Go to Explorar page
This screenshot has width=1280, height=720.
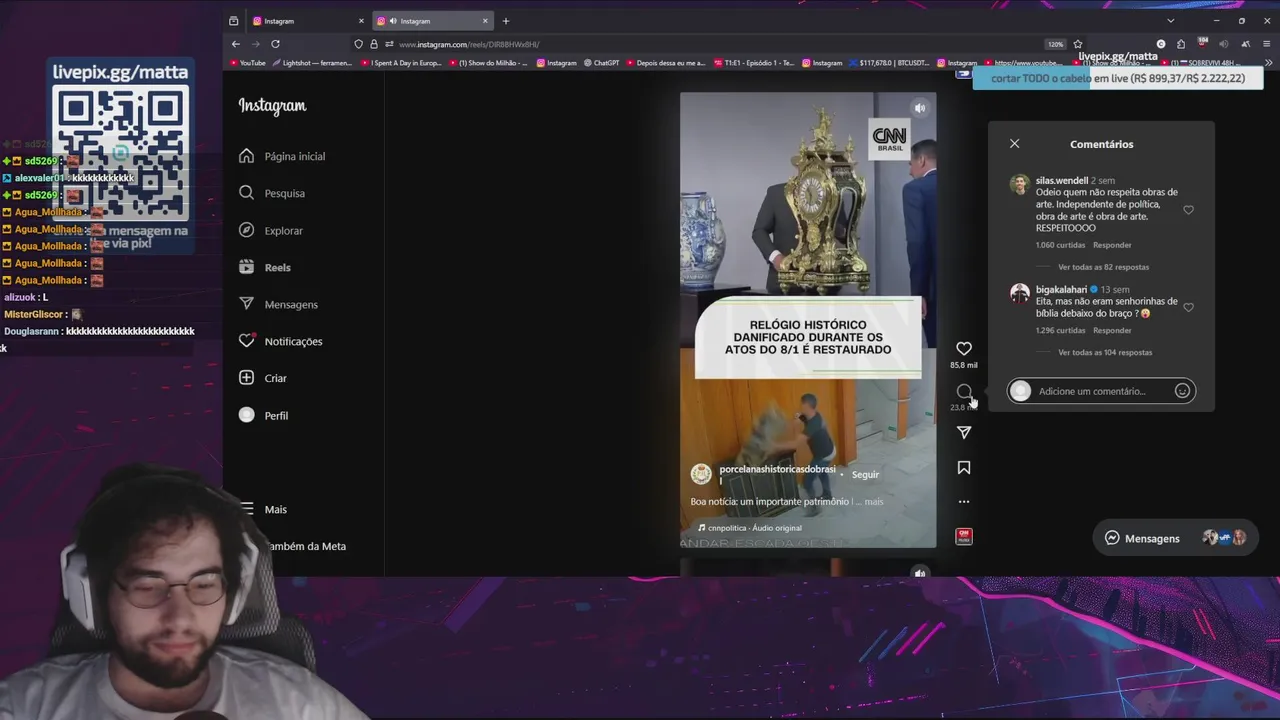[x=272, y=230]
